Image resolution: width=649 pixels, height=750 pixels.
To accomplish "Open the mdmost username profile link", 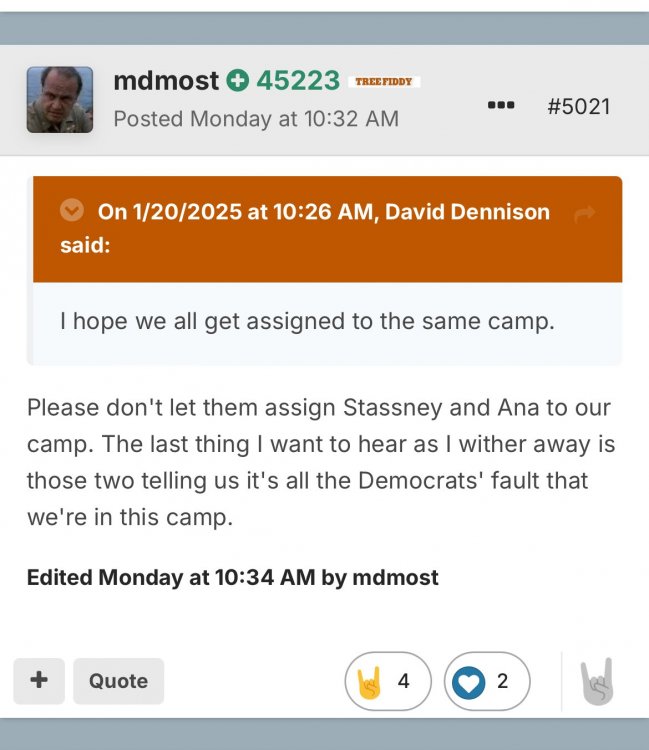I will [x=166, y=81].
